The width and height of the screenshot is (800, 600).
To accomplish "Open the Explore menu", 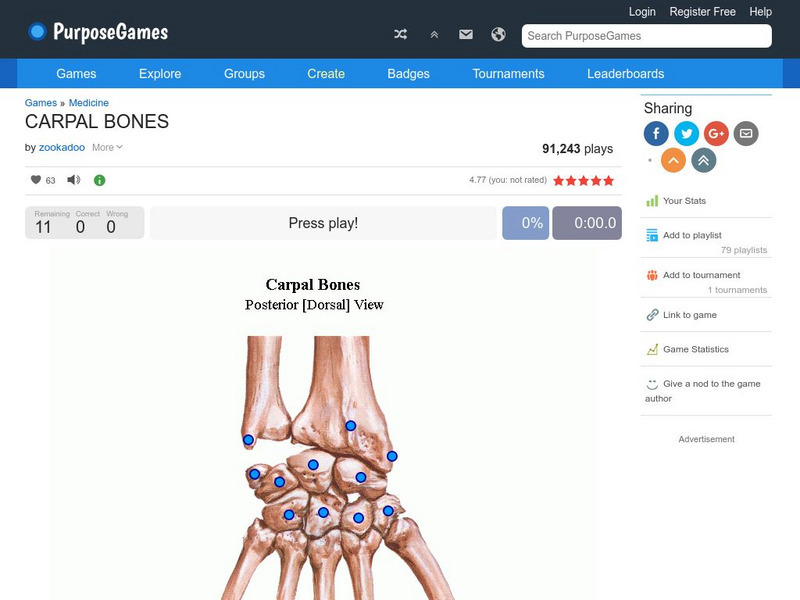I will click(x=159, y=73).
